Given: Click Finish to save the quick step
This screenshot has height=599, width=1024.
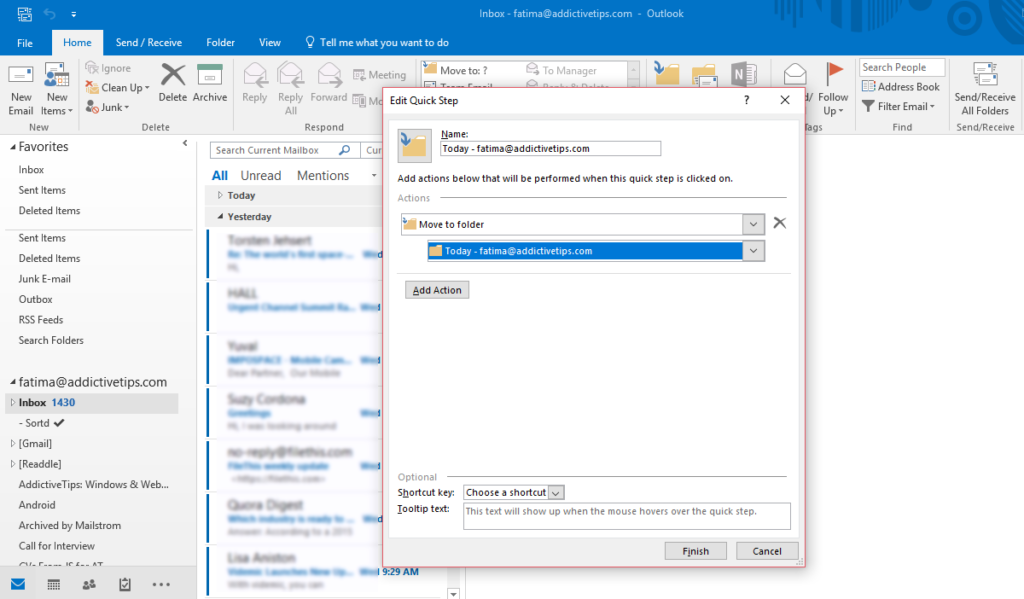Looking at the screenshot, I should [695, 550].
